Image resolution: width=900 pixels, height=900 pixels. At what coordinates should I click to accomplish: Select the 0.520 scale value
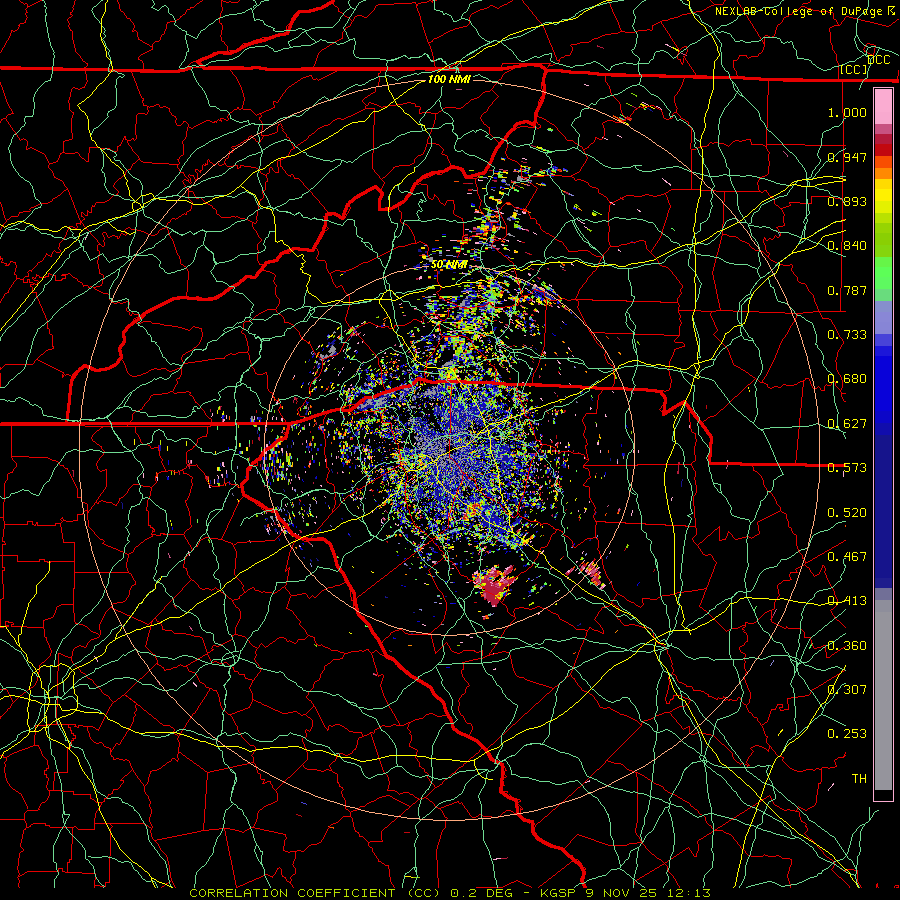847,513
